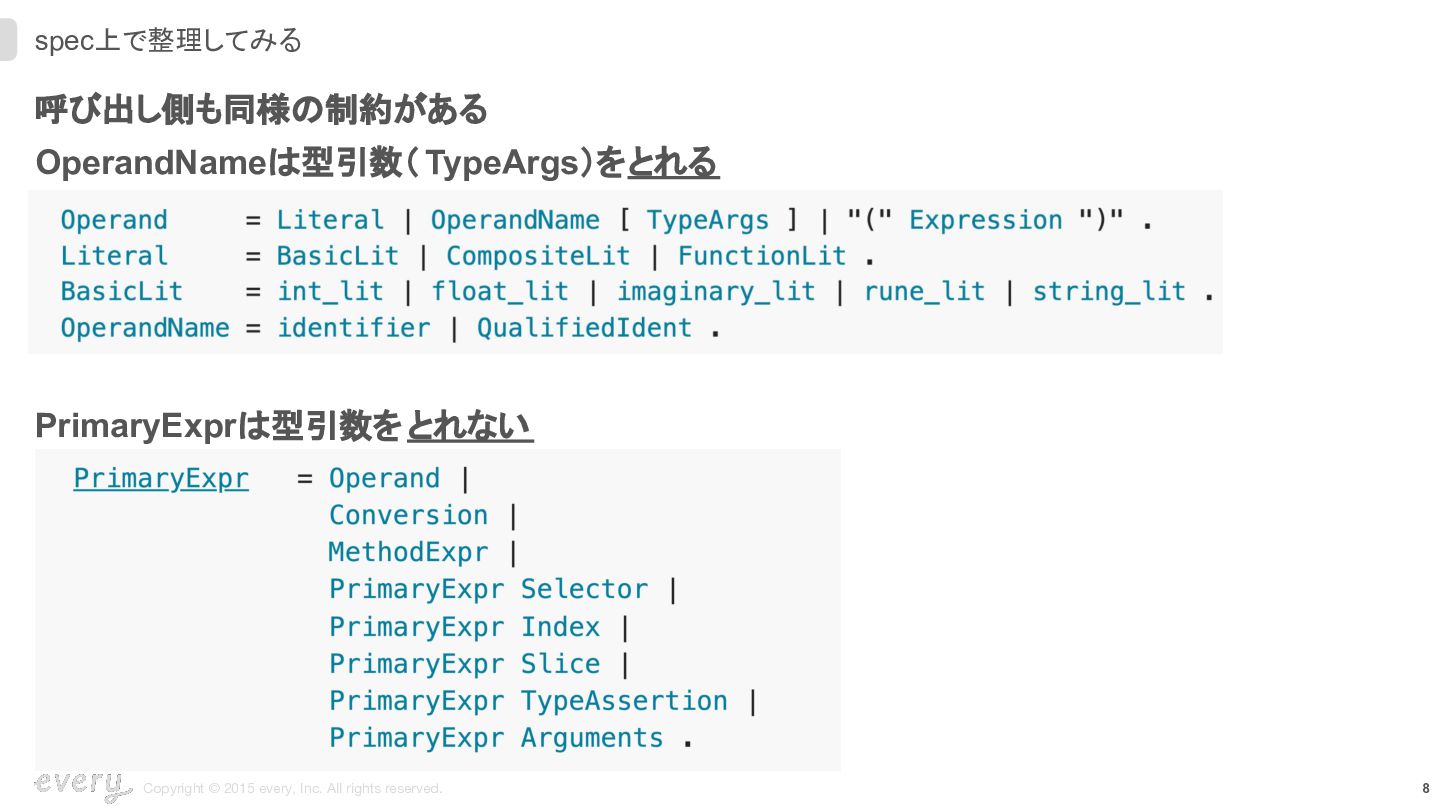The width and height of the screenshot is (1440, 810).
Task: Click TypeArgs in the Operand rule
Action: [x=708, y=220]
